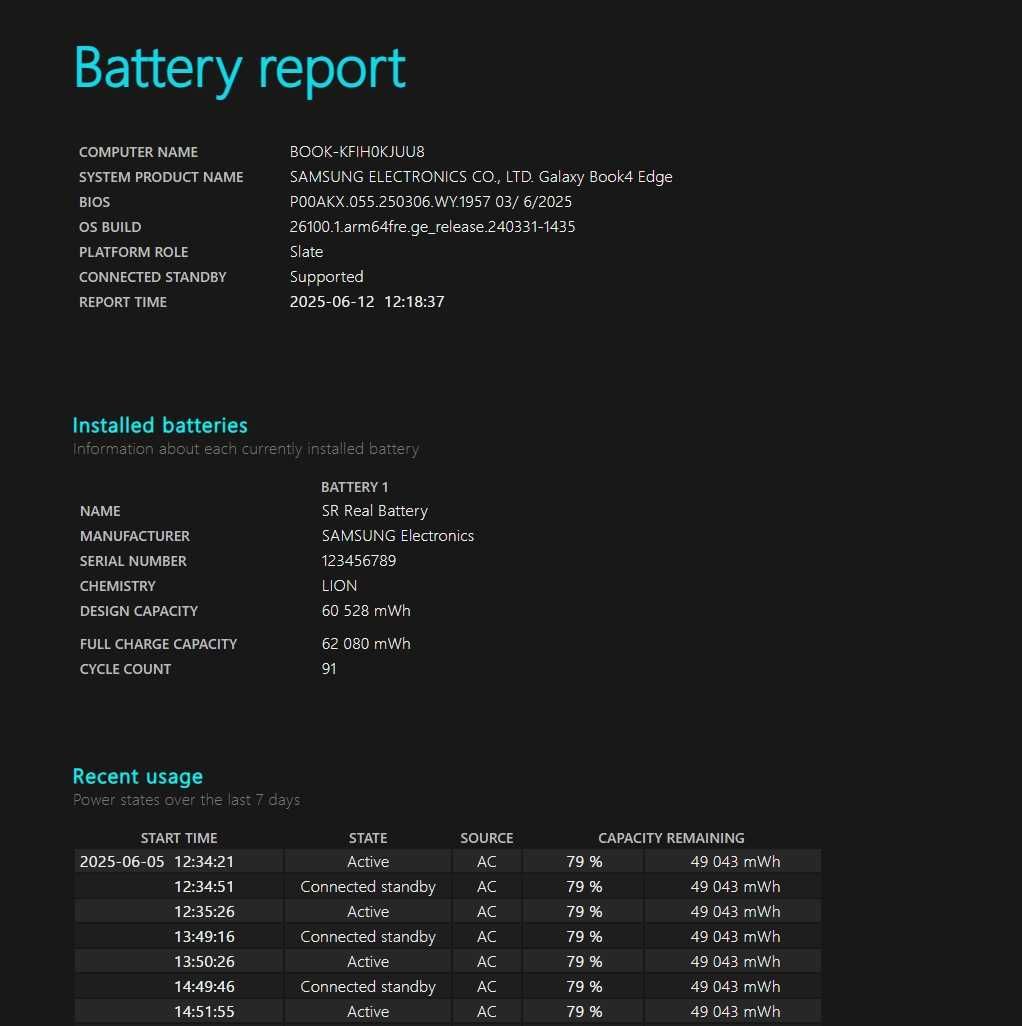Click the "Battery report" page title
Screen dimensions: 1022x1026
point(239,69)
